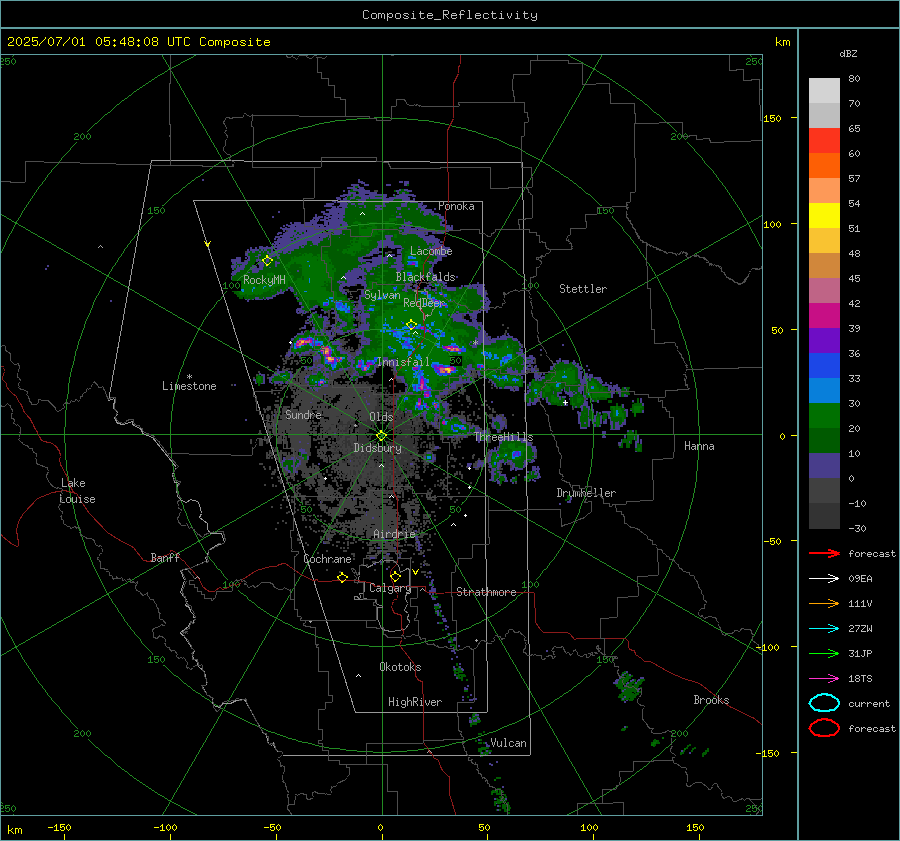Image resolution: width=900 pixels, height=841 pixels.
Task: Click the -150 tick on the bottom axis
Action: [59, 827]
